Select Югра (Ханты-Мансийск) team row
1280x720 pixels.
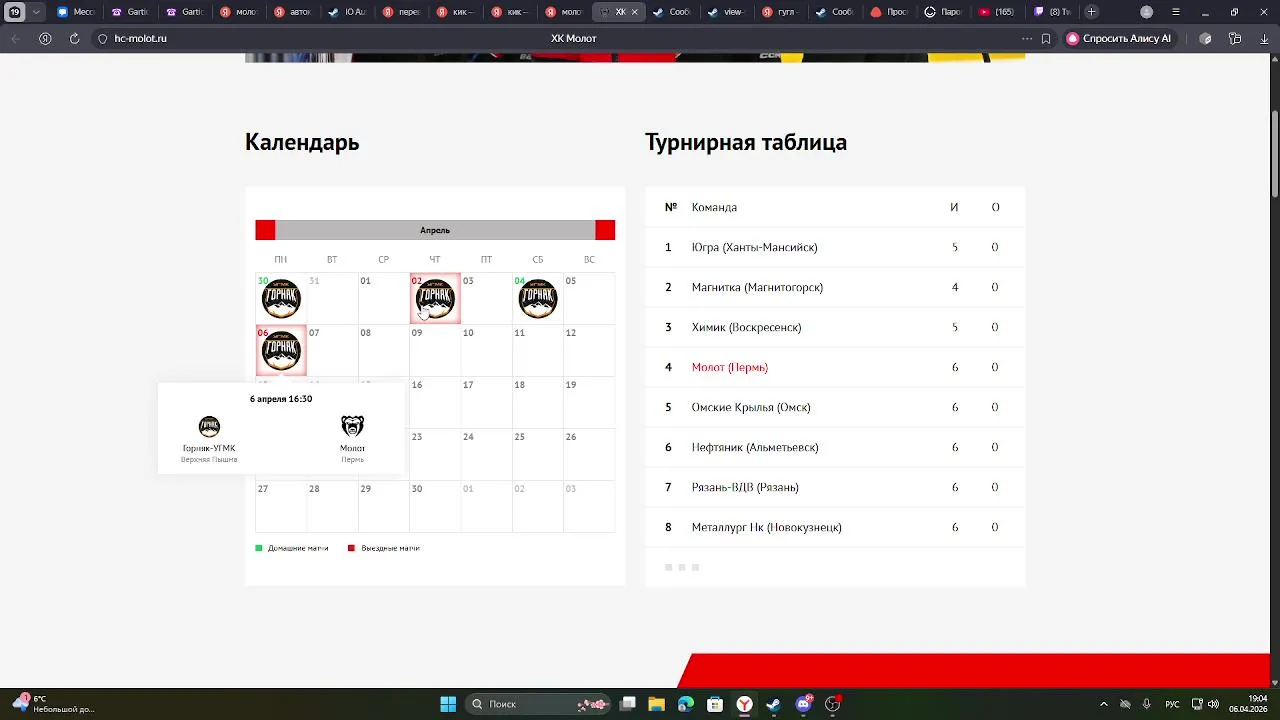coord(835,247)
